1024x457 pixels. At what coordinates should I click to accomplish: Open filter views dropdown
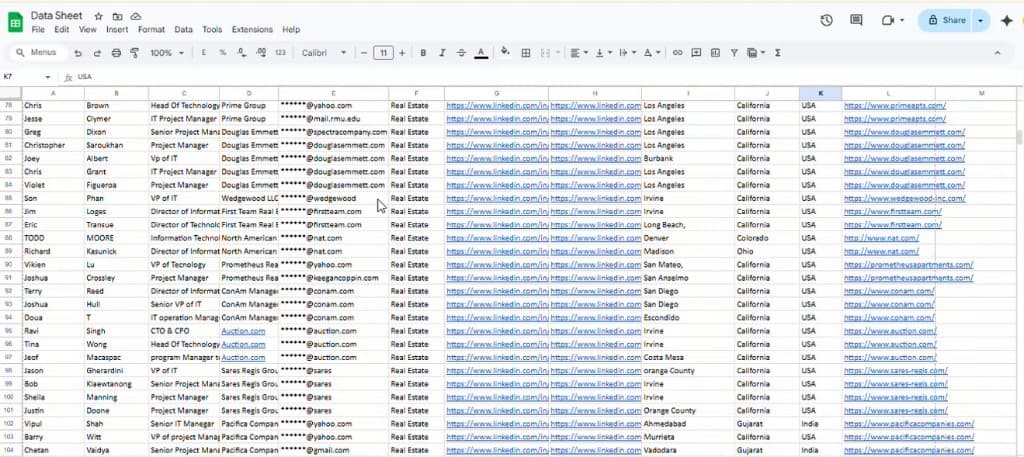[756, 53]
